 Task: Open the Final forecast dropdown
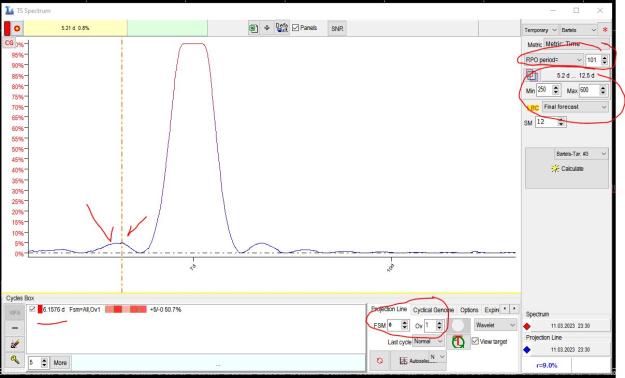pos(575,107)
